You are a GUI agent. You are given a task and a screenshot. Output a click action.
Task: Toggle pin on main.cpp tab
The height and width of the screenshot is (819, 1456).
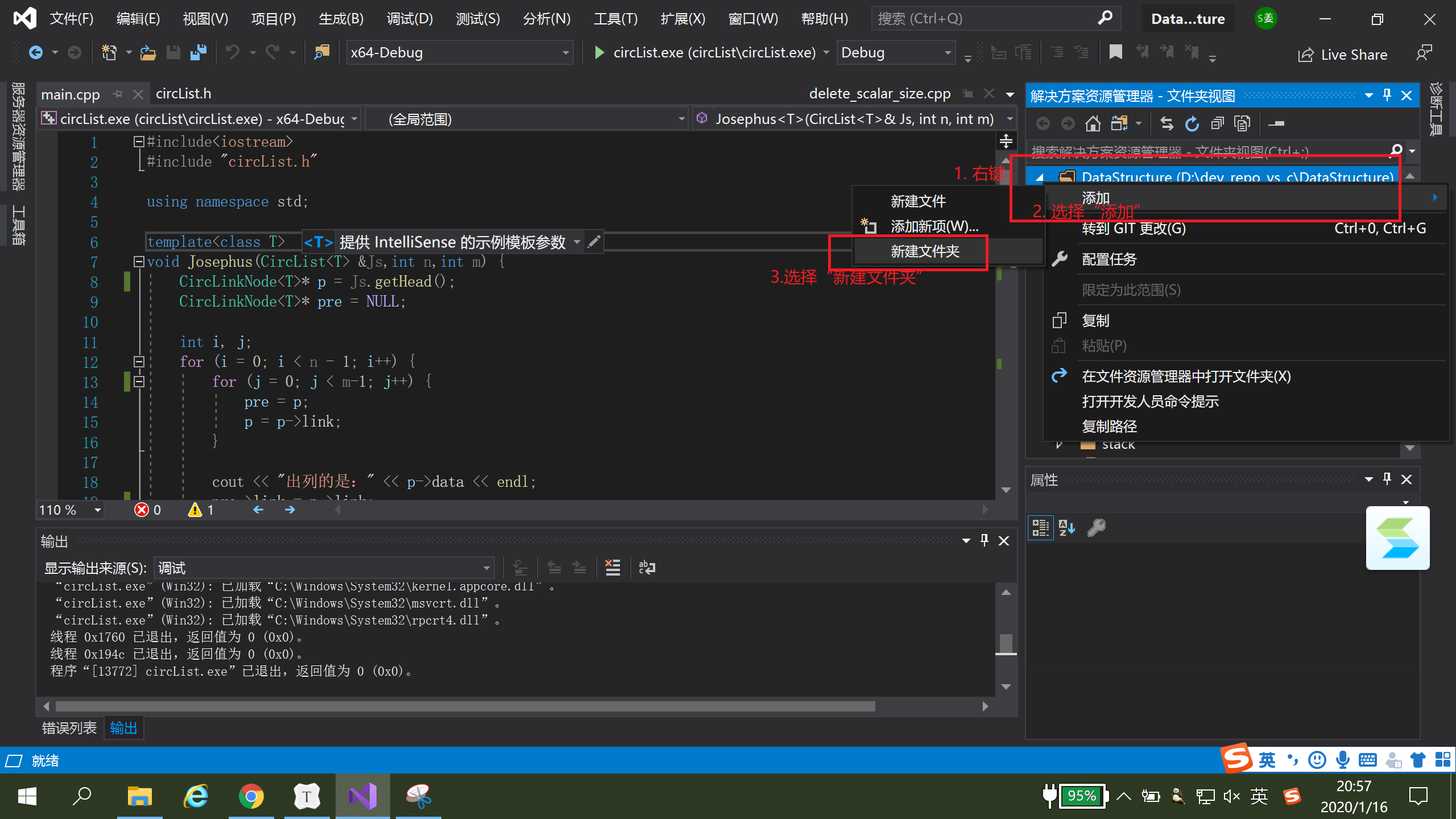[x=118, y=94]
